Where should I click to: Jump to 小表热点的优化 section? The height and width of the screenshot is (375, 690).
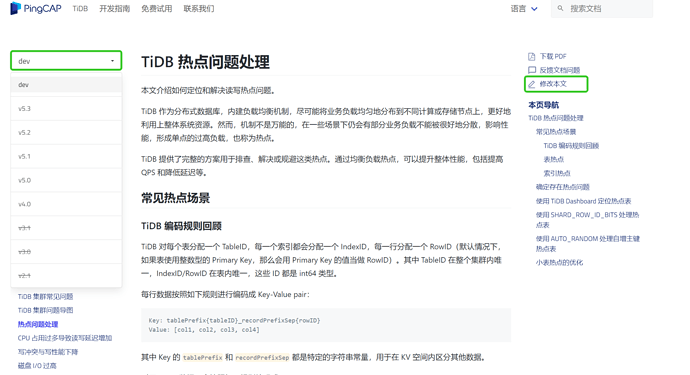(559, 262)
